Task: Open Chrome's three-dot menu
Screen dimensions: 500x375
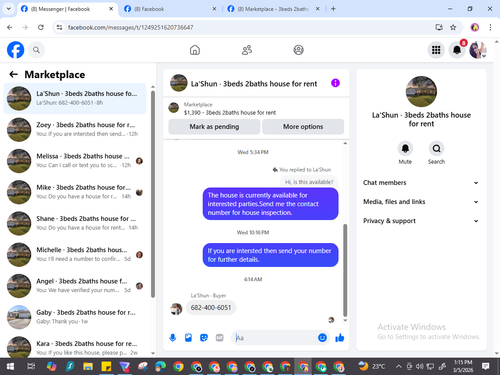Action: 490,27
